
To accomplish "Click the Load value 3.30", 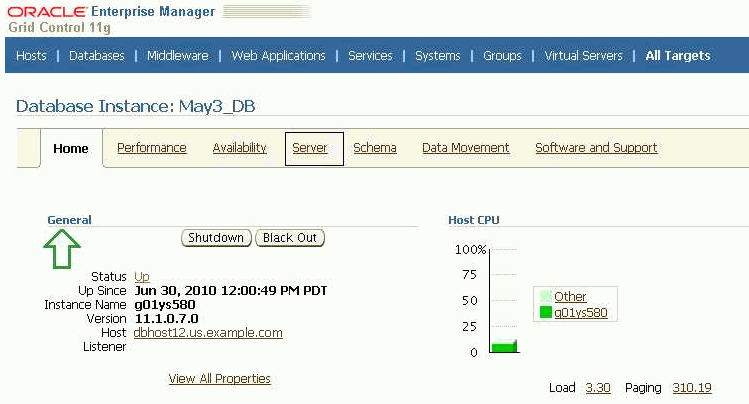I will click(598, 388).
